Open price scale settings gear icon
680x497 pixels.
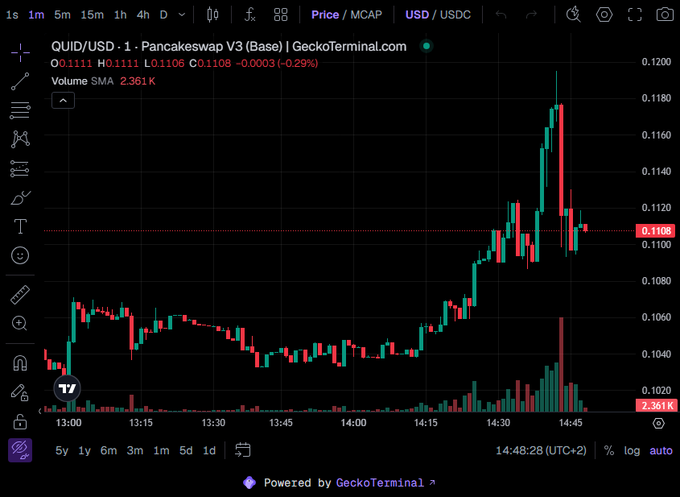pyautogui.click(x=658, y=423)
